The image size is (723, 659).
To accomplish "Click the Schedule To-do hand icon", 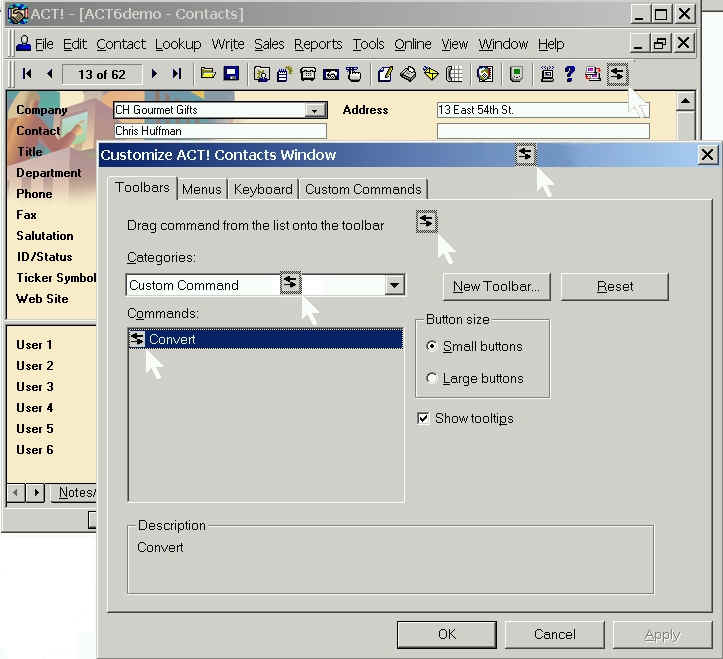I will (x=354, y=74).
